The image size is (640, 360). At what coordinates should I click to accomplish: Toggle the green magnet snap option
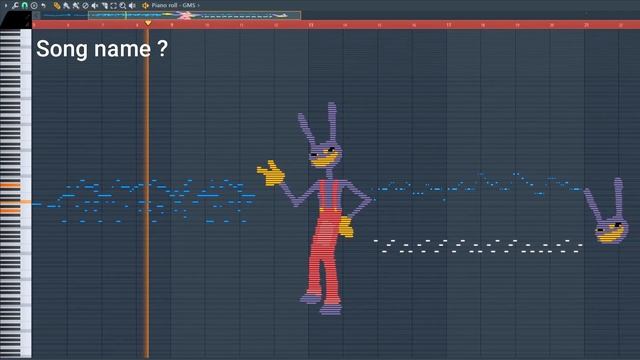point(24,5)
